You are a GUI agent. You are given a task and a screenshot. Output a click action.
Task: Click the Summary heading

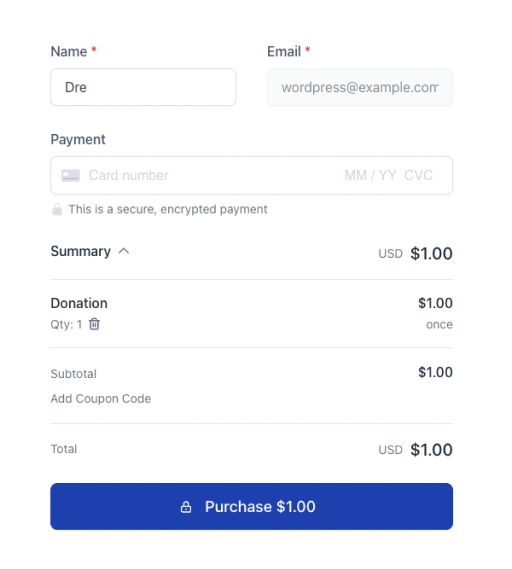(81, 251)
